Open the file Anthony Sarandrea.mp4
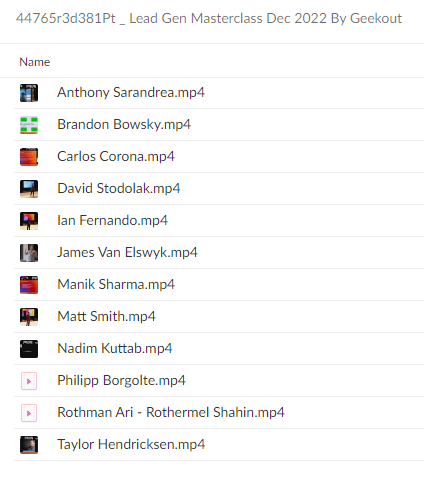Screen dimensions: 424x478 tap(131, 92)
